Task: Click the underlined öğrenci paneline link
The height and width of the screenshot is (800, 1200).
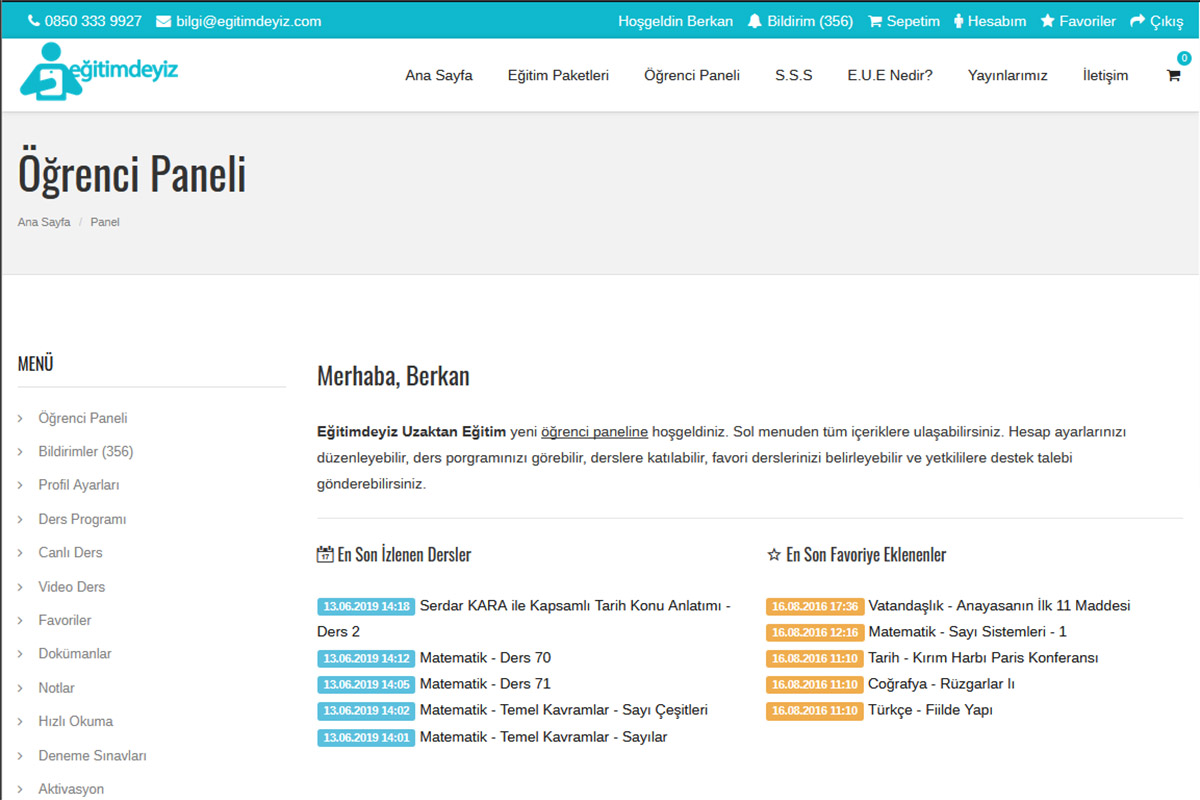Action: click(594, 432)
